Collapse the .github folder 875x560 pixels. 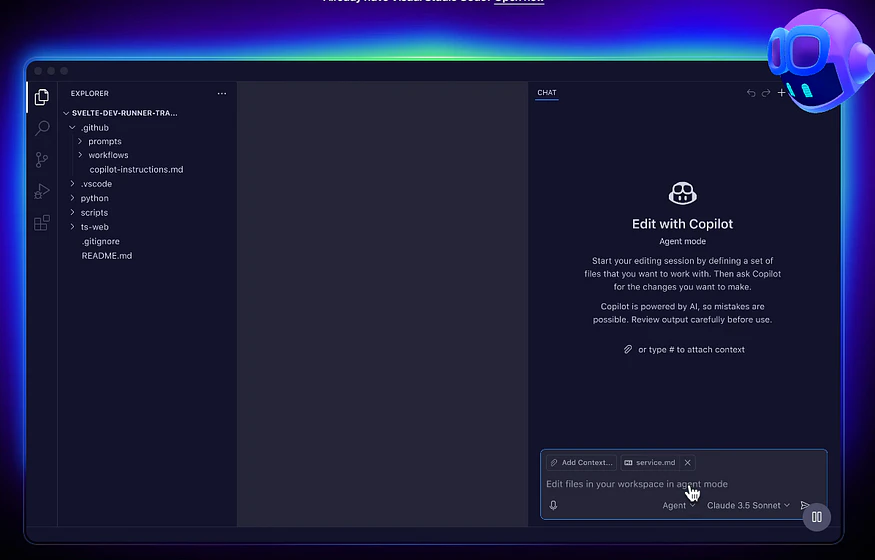pos(72,128)
